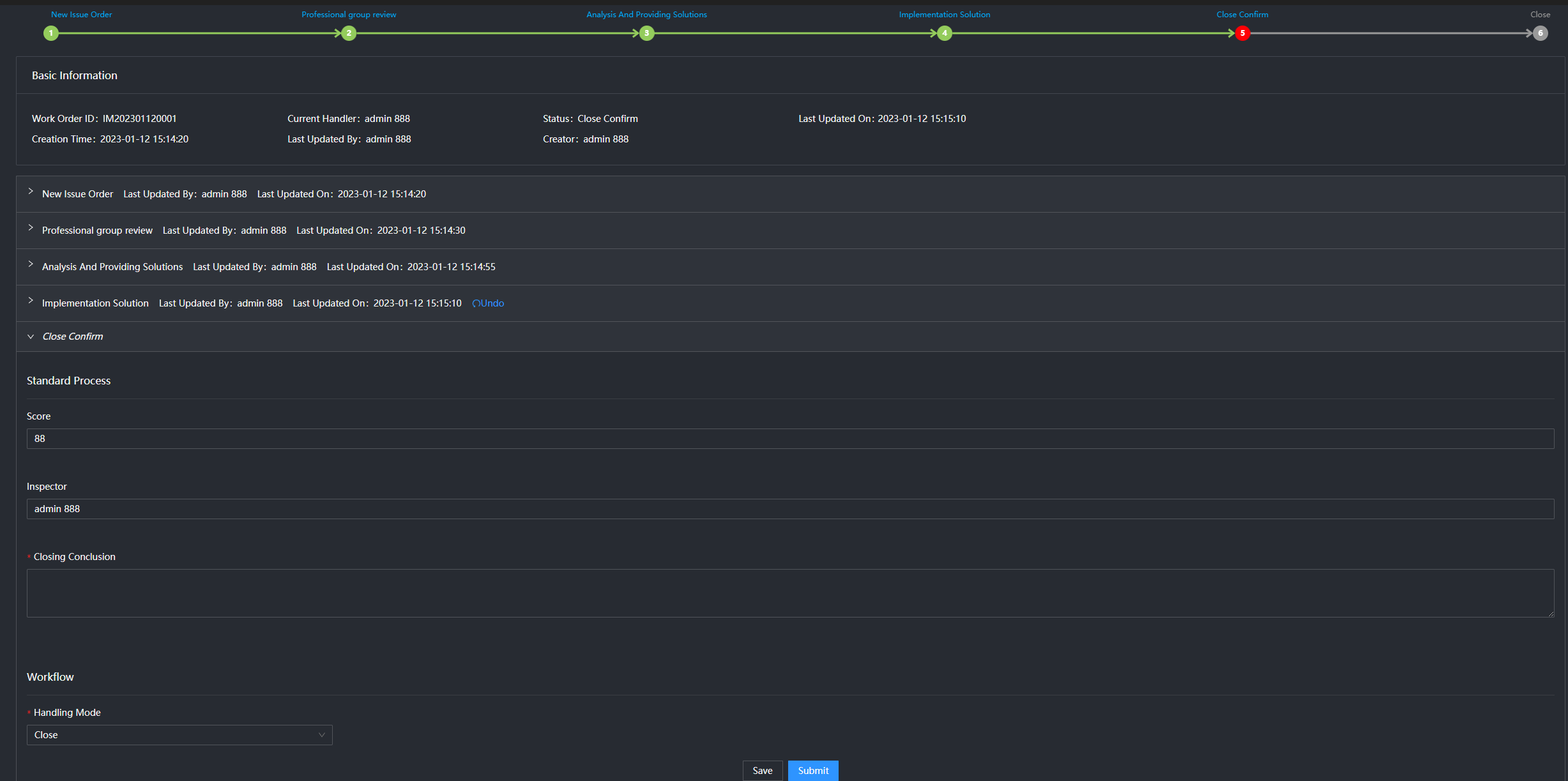Image resolution: width=1568 pixels, height=781 pixels.
Task: Click the Save button
Action: coord(763,770)
